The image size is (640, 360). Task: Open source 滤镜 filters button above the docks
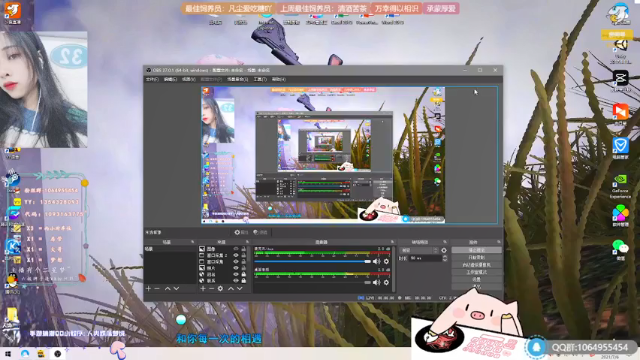tap(260, 232)
